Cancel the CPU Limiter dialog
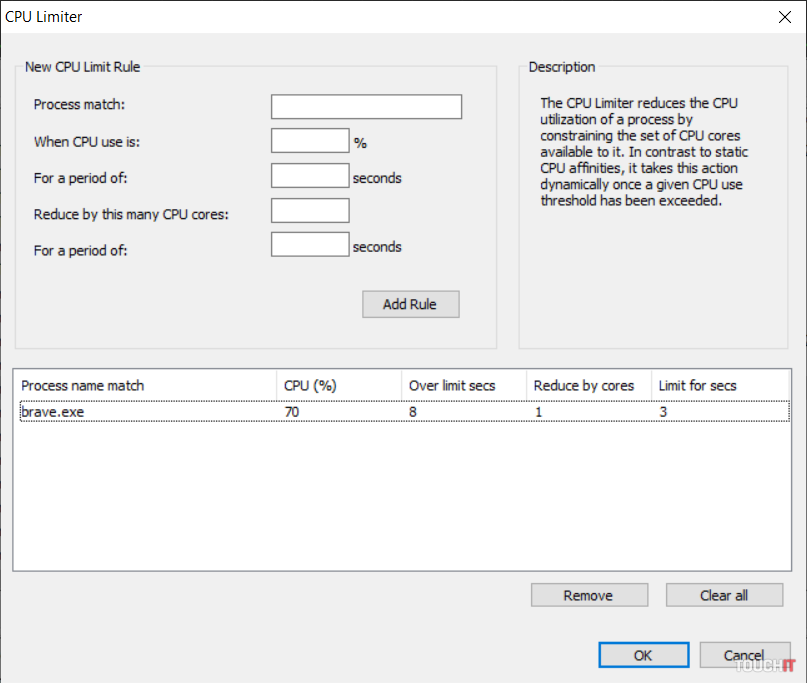This screenshot has width=807, height=683. pyautogui.click(x=745, y=655)
